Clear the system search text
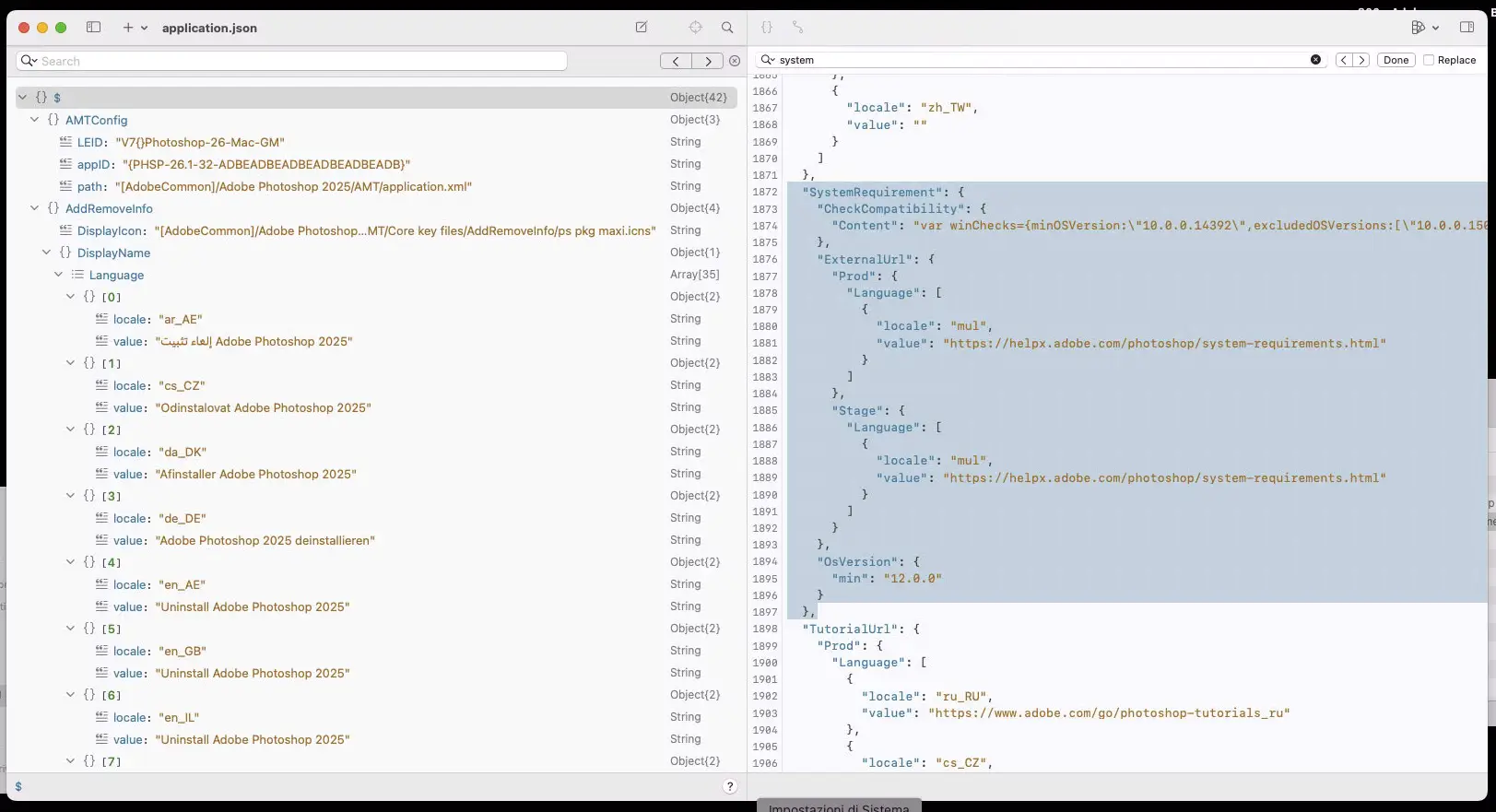This screenshot has width=1496, height=812. pos(1315,60)
